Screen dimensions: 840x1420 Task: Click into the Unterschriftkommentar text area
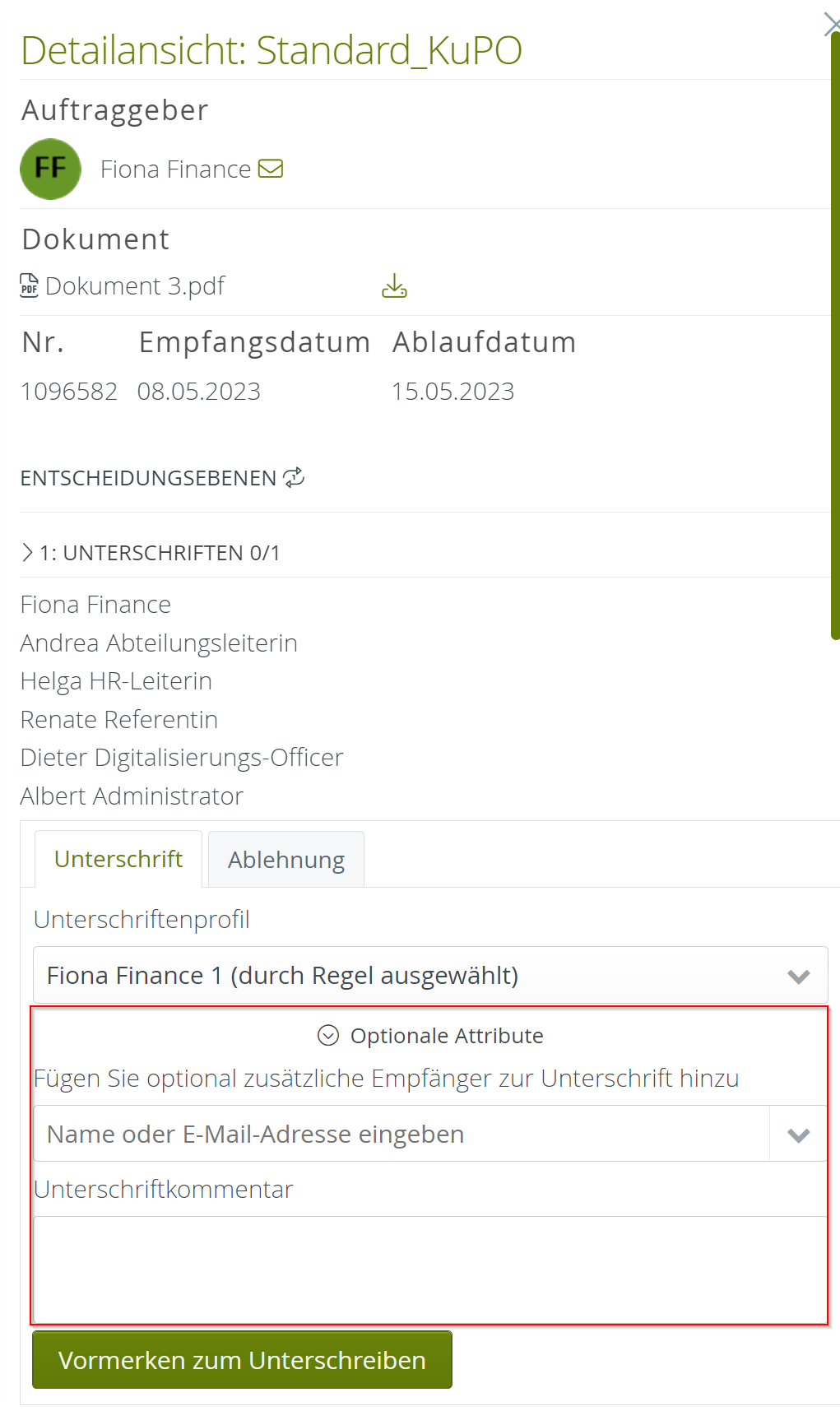point(429,1268)
